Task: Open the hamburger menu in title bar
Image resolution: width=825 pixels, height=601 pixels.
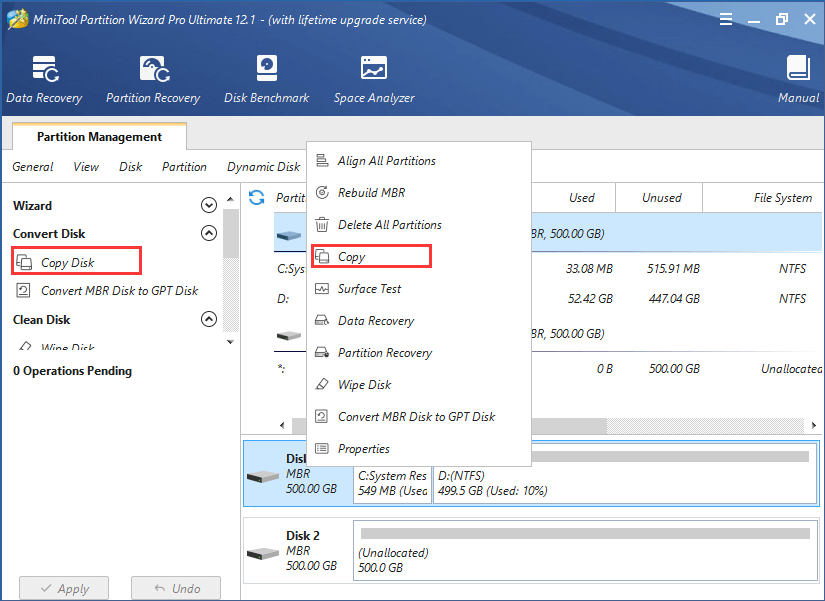Action: coord(726,19)
